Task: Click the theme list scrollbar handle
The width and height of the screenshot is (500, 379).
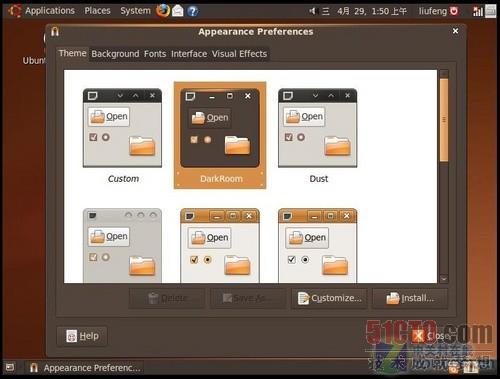Action: pos(444,120)
